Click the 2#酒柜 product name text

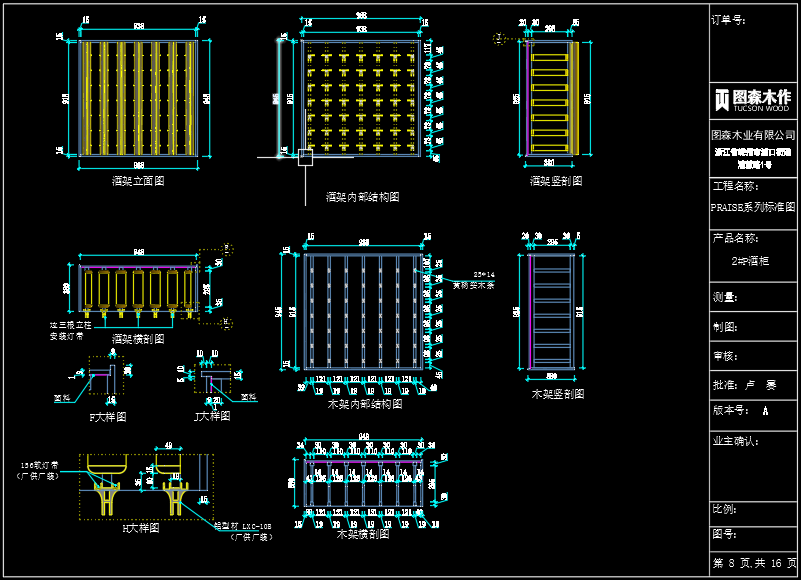750,261
